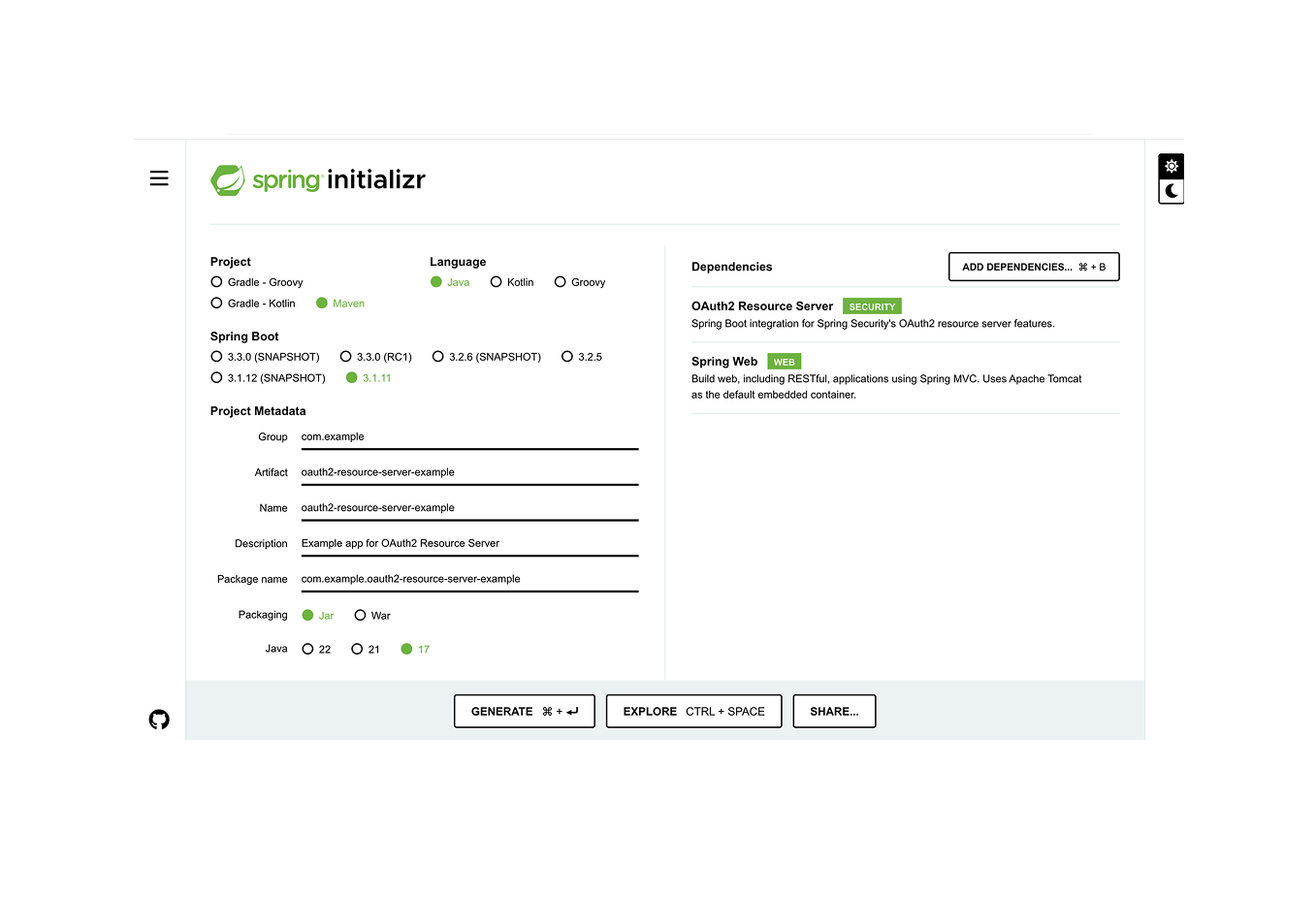Select Gradle - Groovy project
Image resolution: width=1316 pixels, height=898 pixels.
[257, 282]
